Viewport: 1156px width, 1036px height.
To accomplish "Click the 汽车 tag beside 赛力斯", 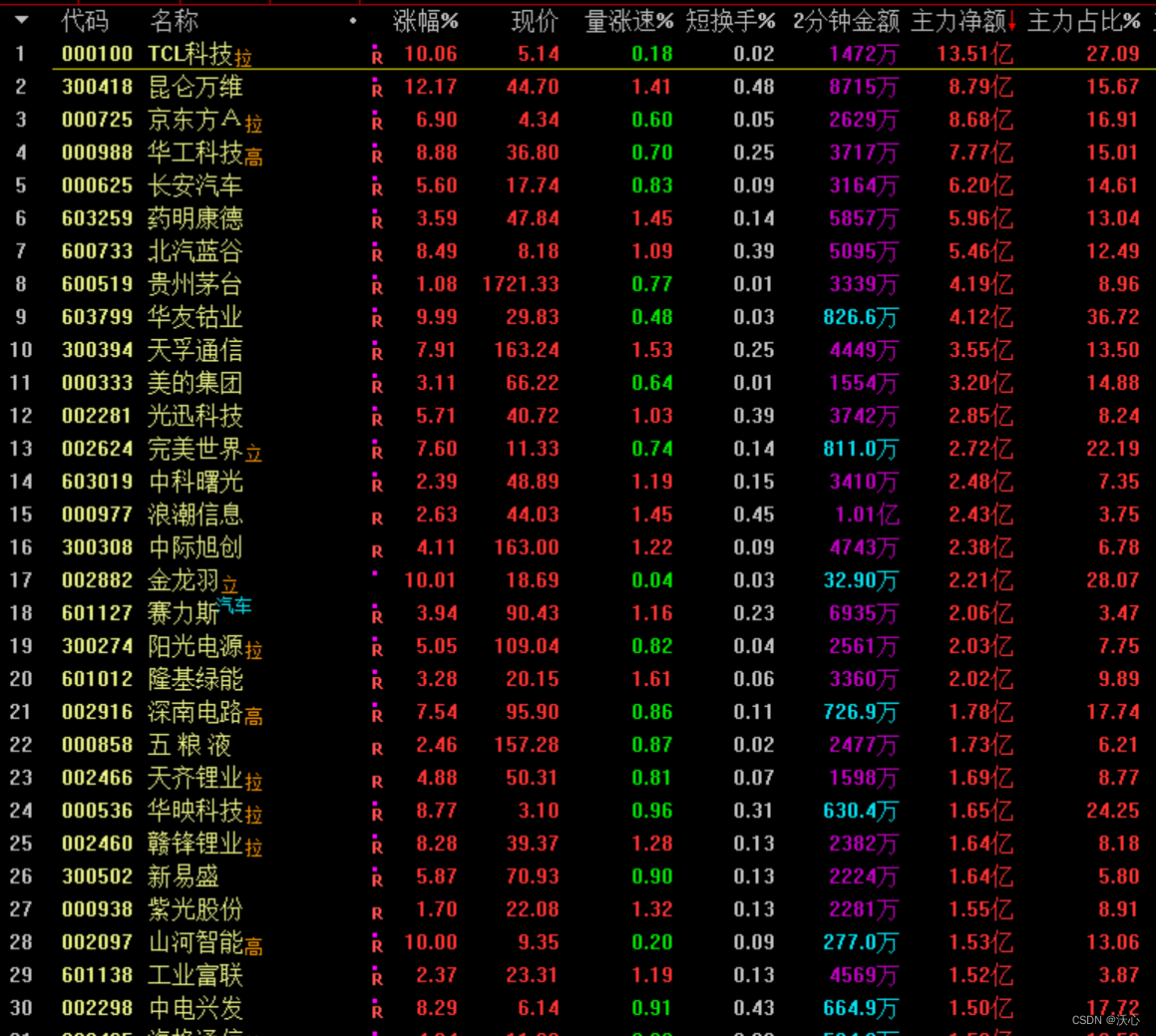I will [x=234, y=605].
